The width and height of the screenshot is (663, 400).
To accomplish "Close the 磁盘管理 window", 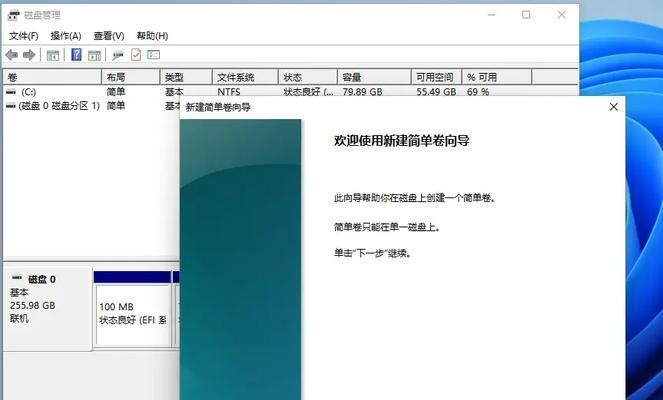I will tap(561, 15).
